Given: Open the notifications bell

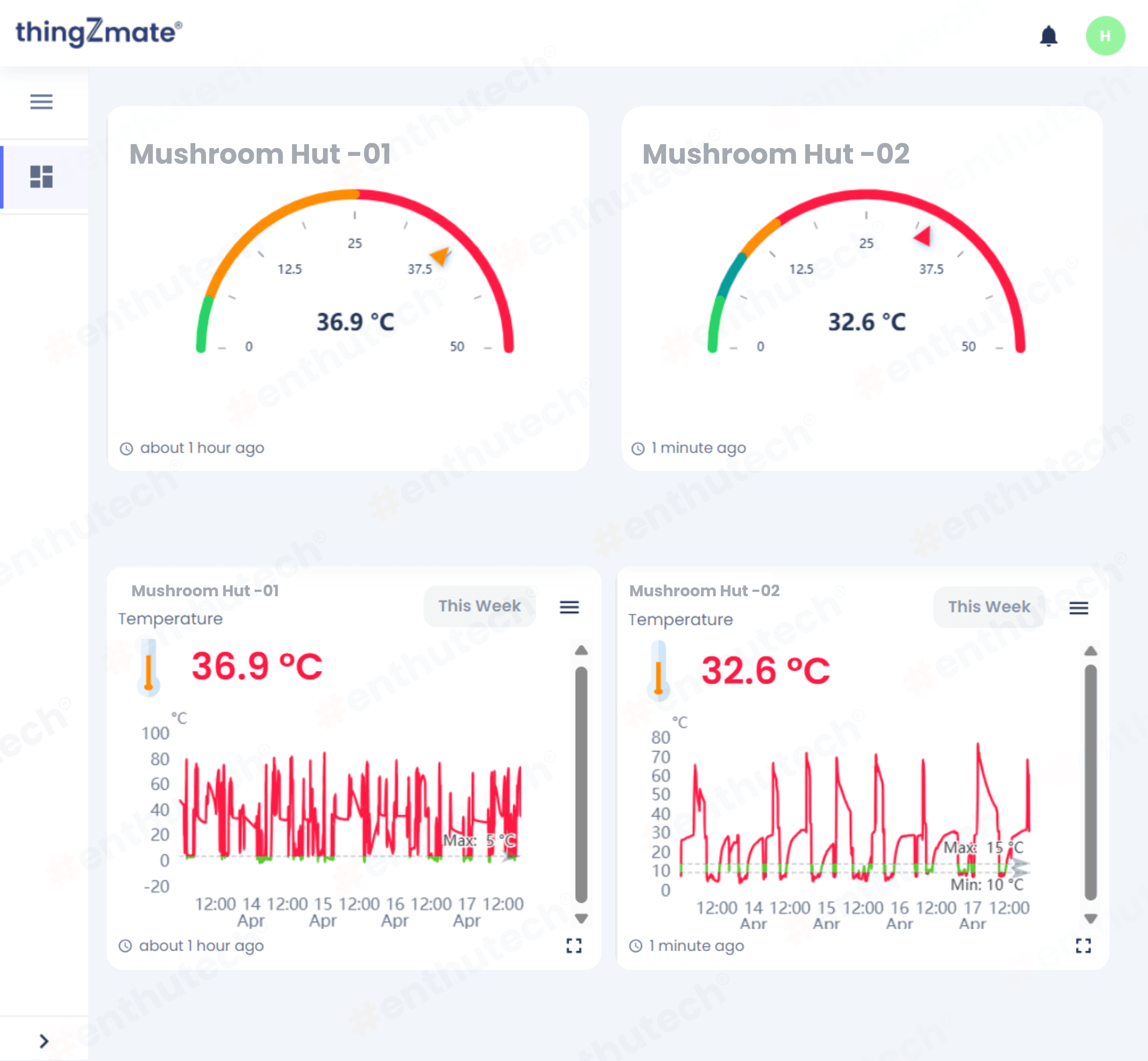Looking at the screenshot, I should click(1048, 36).
